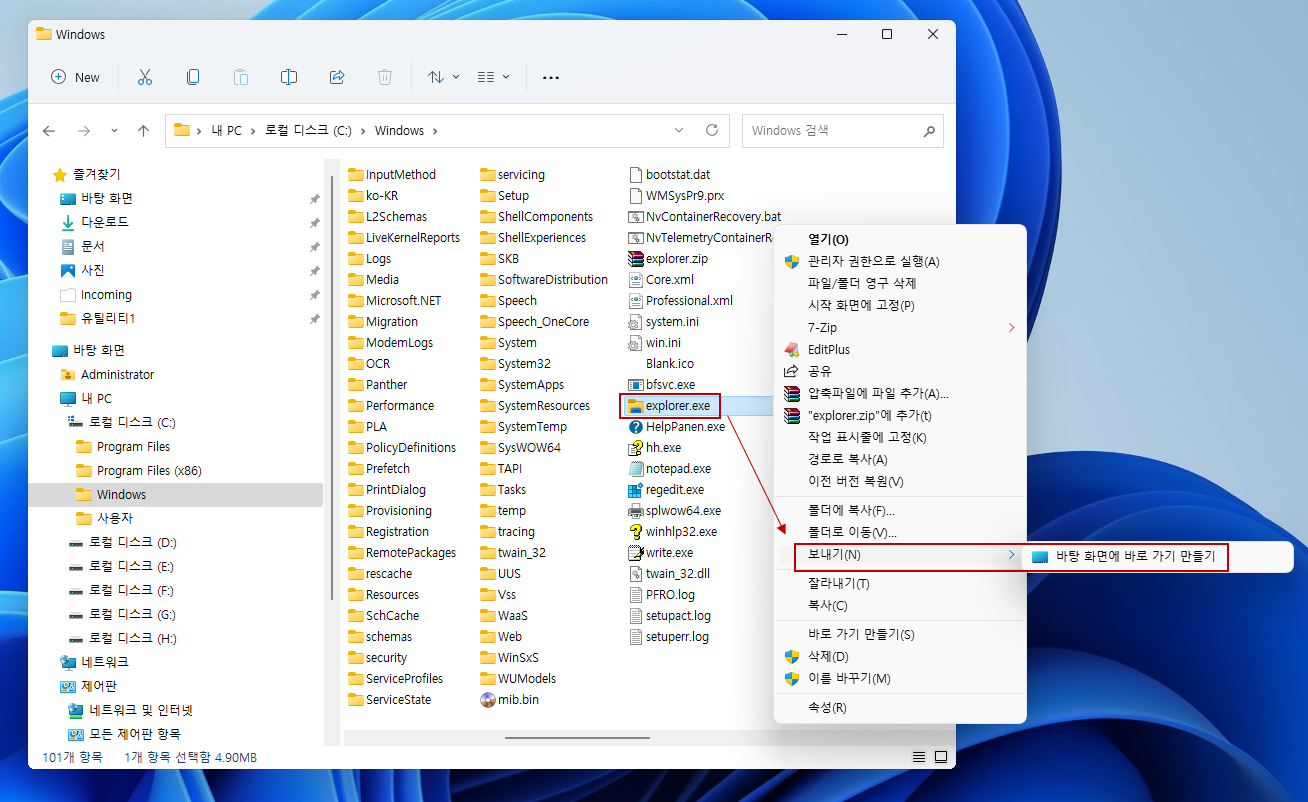Screen dimensions: 1308x802
Task: Select the System32 folder
Action: [515, 364]
